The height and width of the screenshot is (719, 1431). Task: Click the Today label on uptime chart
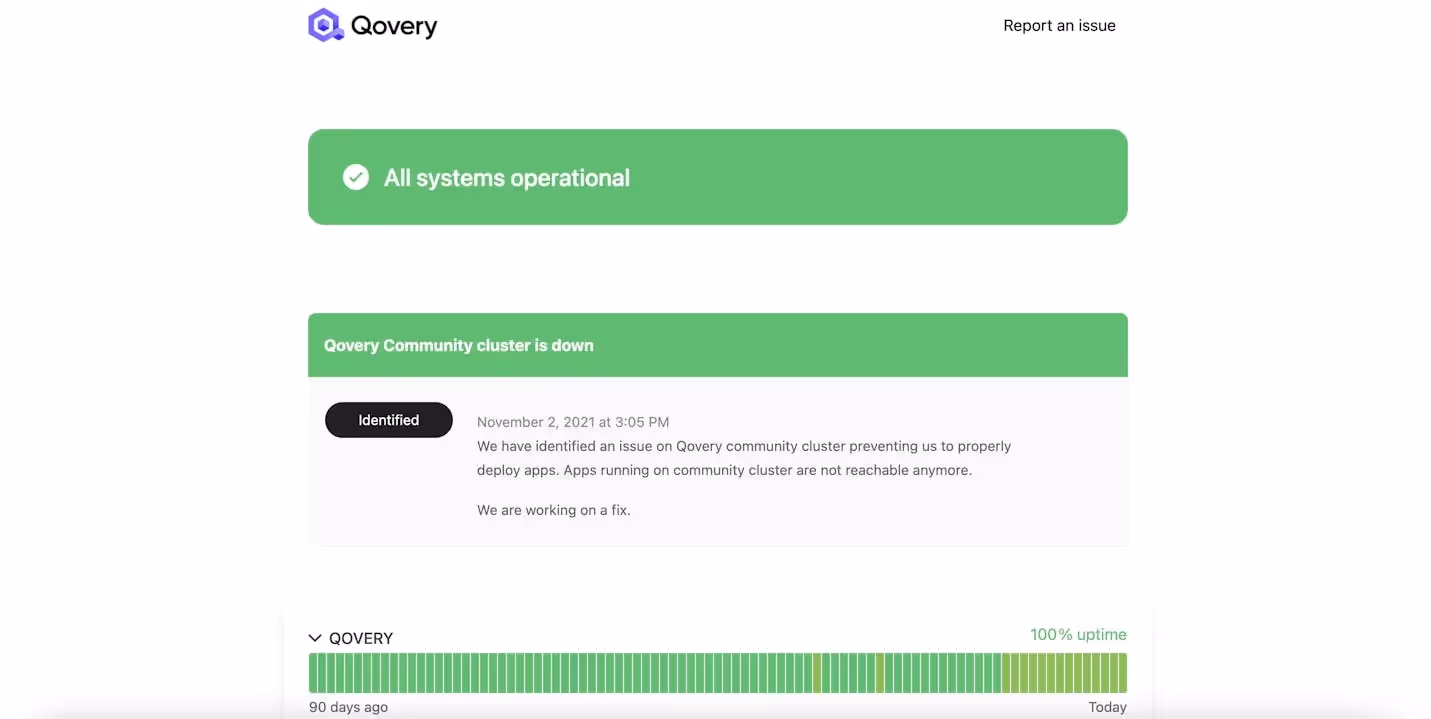(1108, 706)
